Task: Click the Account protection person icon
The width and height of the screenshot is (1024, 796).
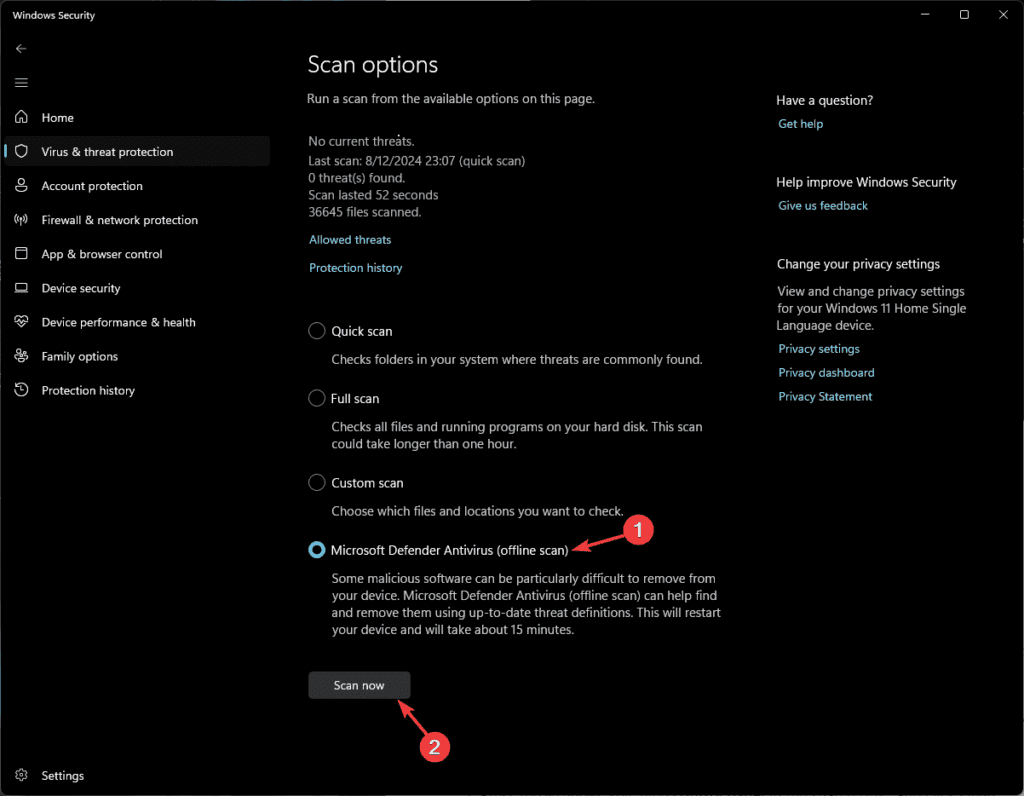Action: tap(21, 185)
